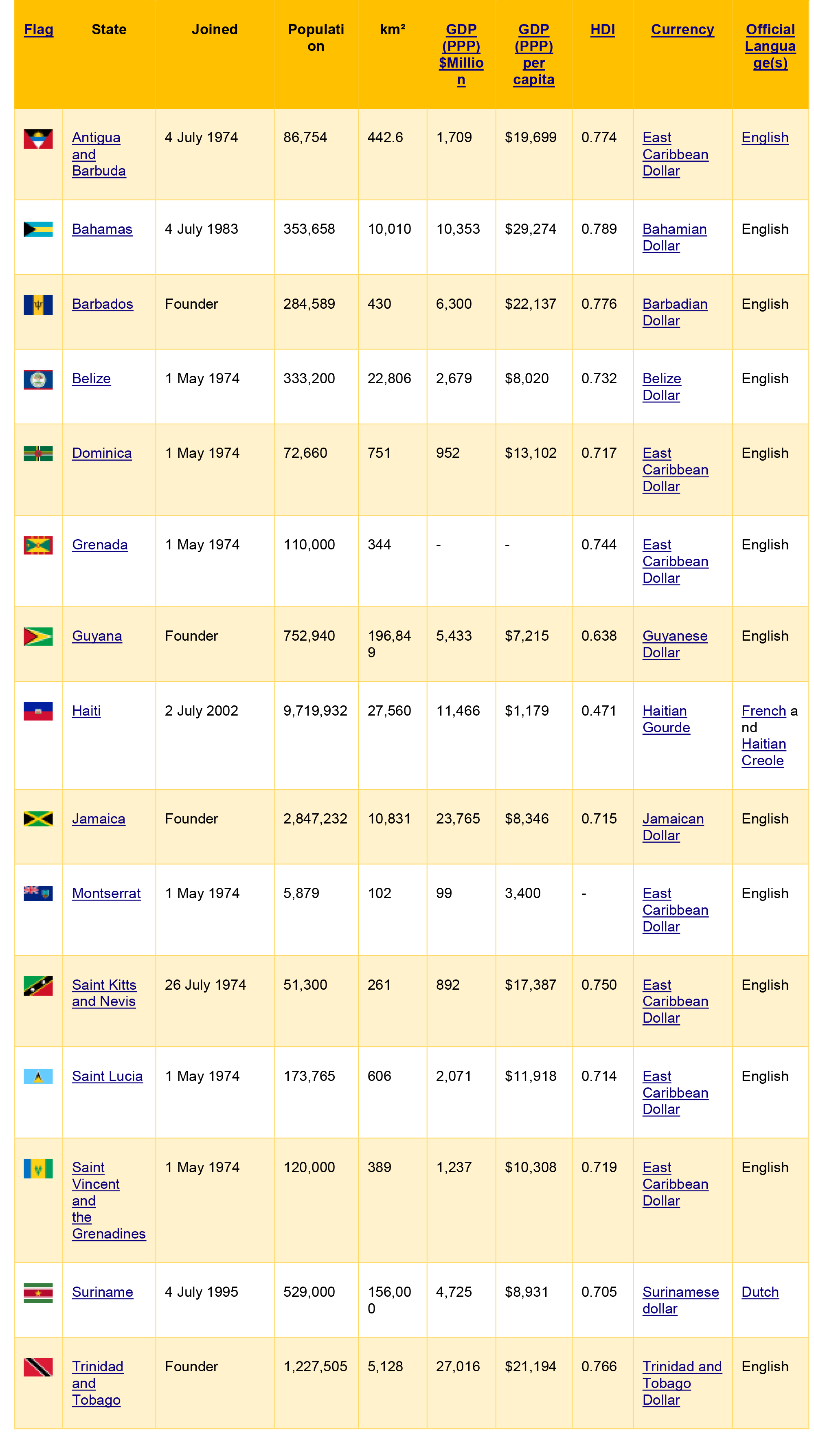Image resolution: width=814 pixels, height=1456 pixels.
Task: Click the Haiti flag icon
Action: coord(38,711)
